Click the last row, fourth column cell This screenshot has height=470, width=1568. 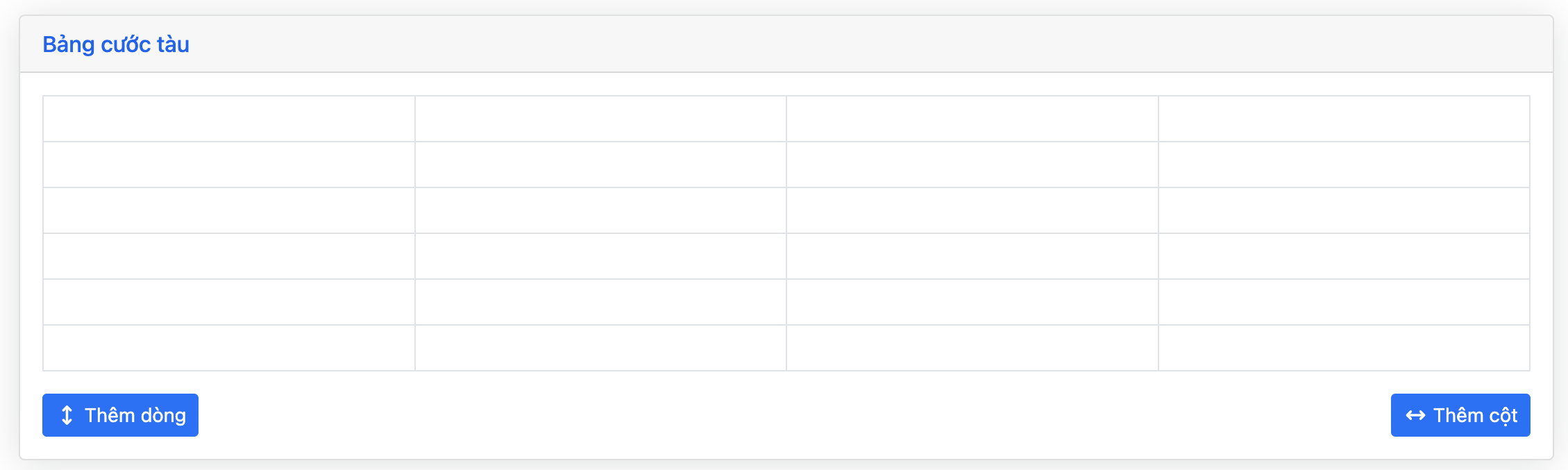point(1344,348)
